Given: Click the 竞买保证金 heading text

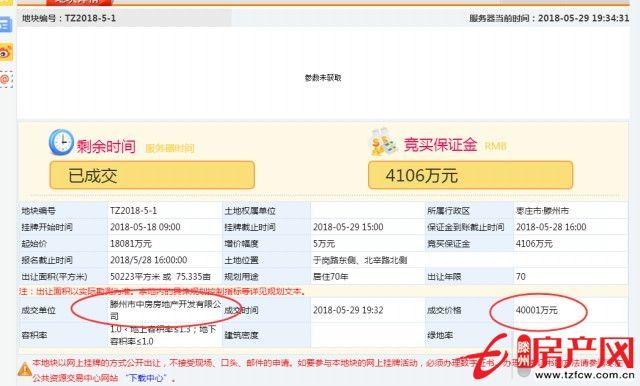Looking at the screenshot, I should pos(440,144).
